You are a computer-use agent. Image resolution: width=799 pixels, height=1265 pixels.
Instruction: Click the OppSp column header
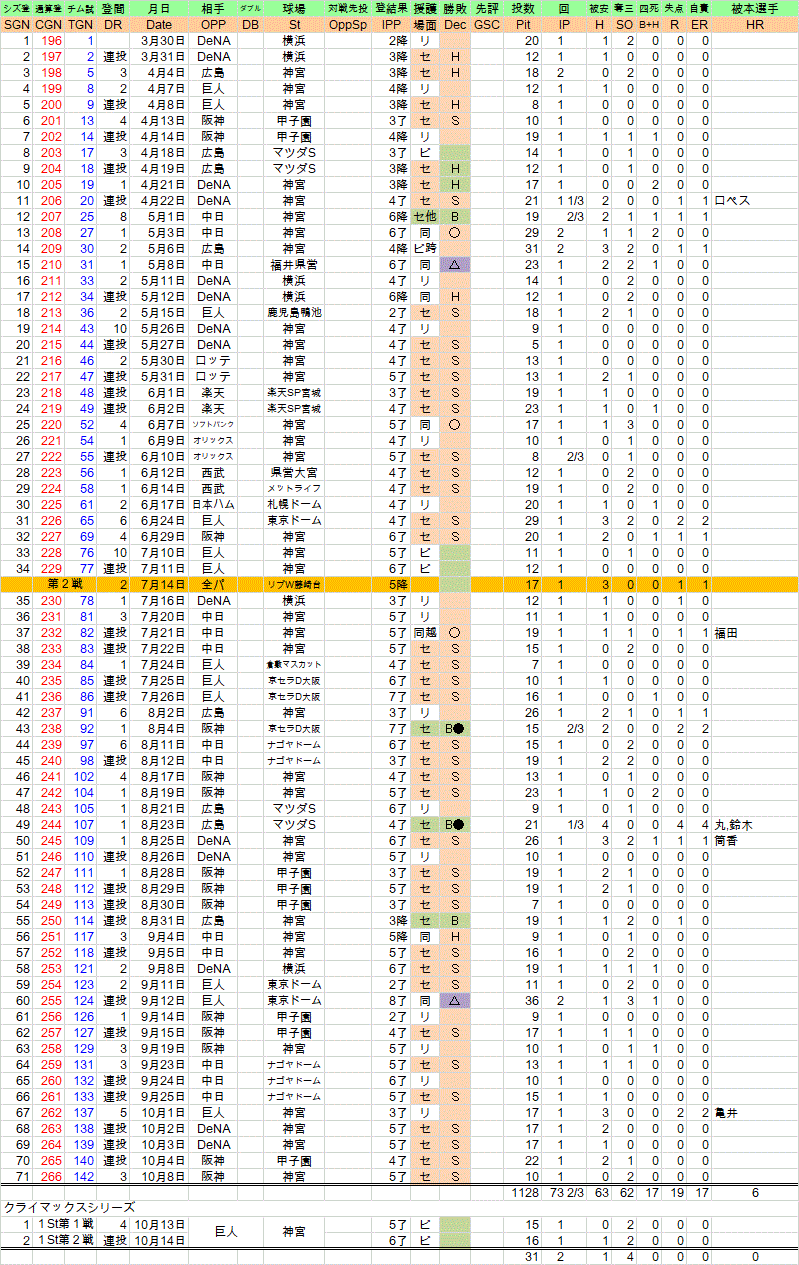click(347, 24)
